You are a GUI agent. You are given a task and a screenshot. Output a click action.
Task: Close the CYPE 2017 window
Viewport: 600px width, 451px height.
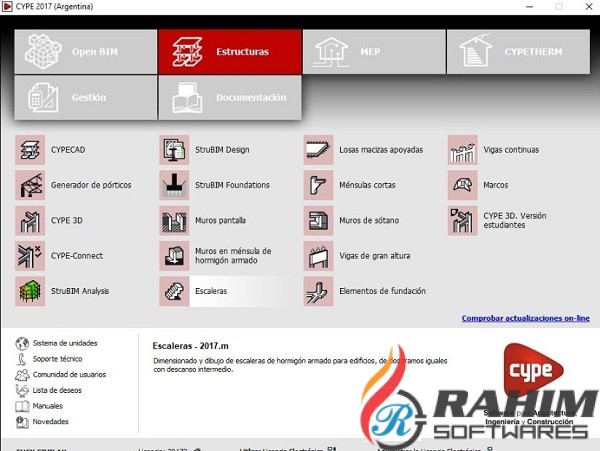coord(589,7)
